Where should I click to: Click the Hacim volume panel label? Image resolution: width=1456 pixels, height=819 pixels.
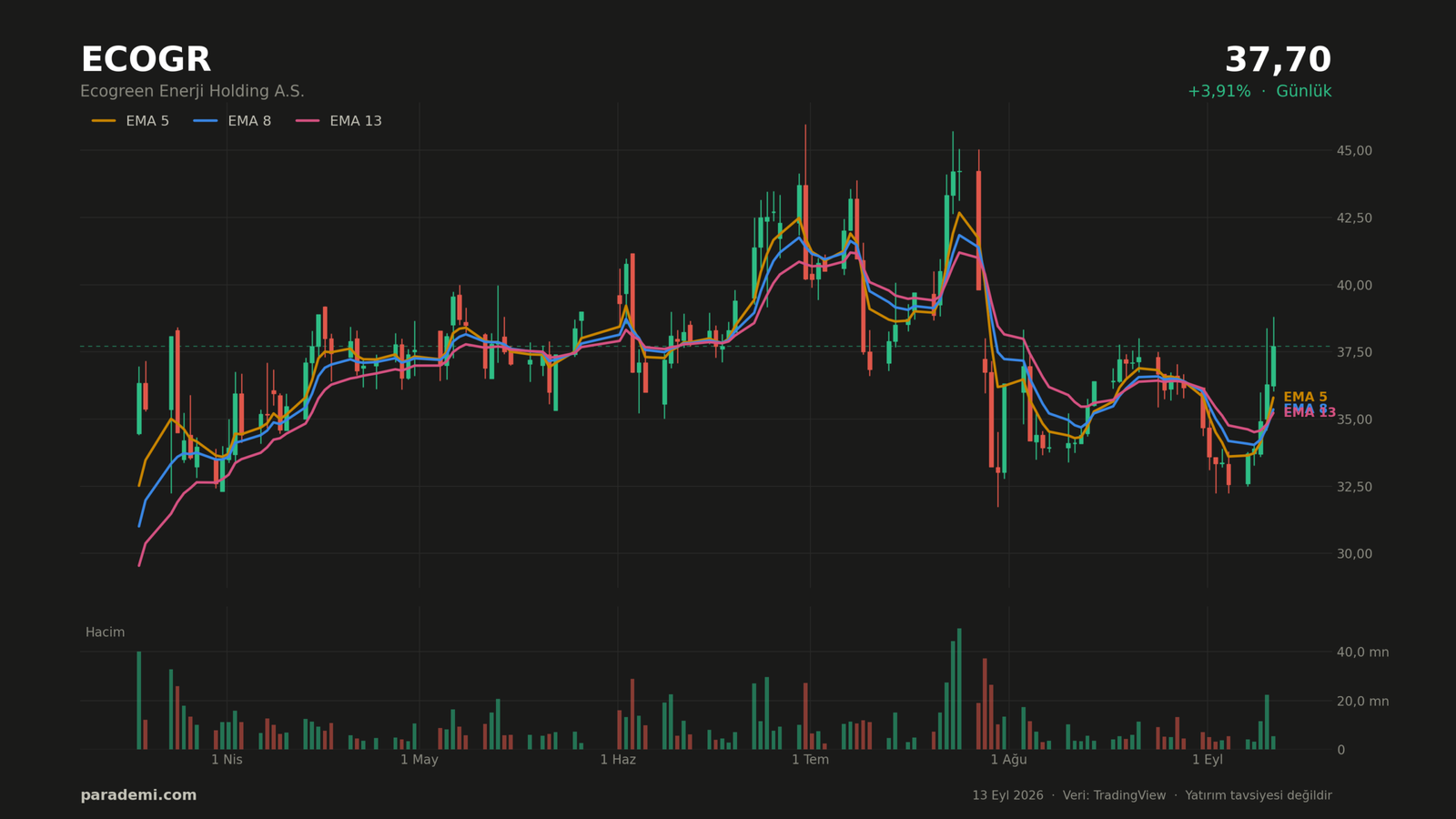105,632
